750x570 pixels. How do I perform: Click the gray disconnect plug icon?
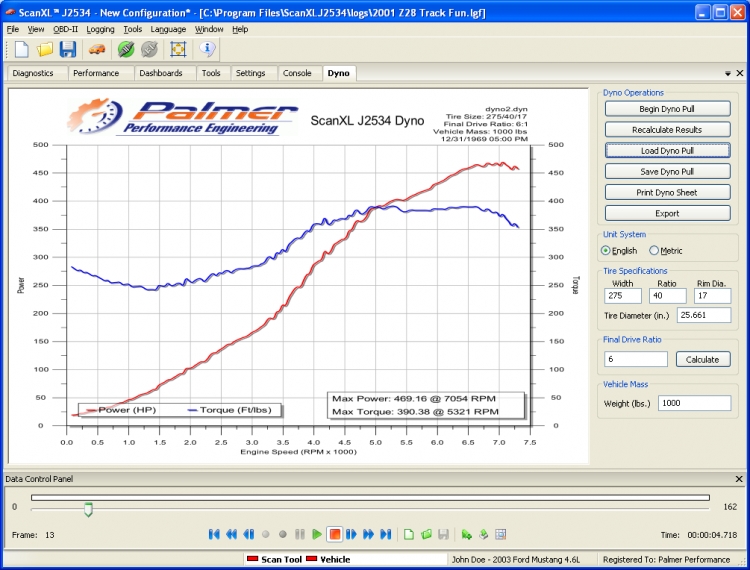[x=149, y=49]
